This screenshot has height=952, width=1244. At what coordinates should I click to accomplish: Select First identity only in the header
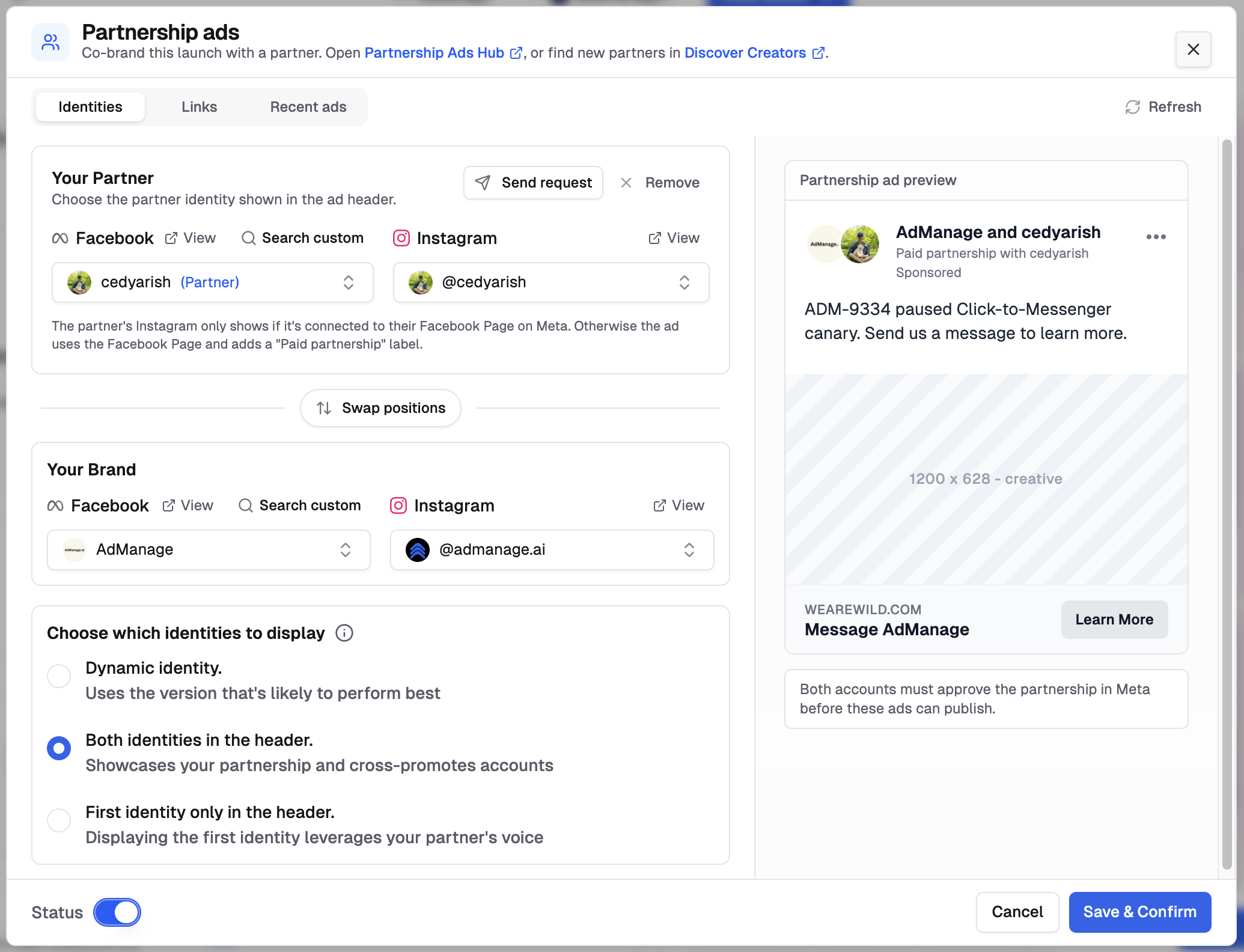59,820
